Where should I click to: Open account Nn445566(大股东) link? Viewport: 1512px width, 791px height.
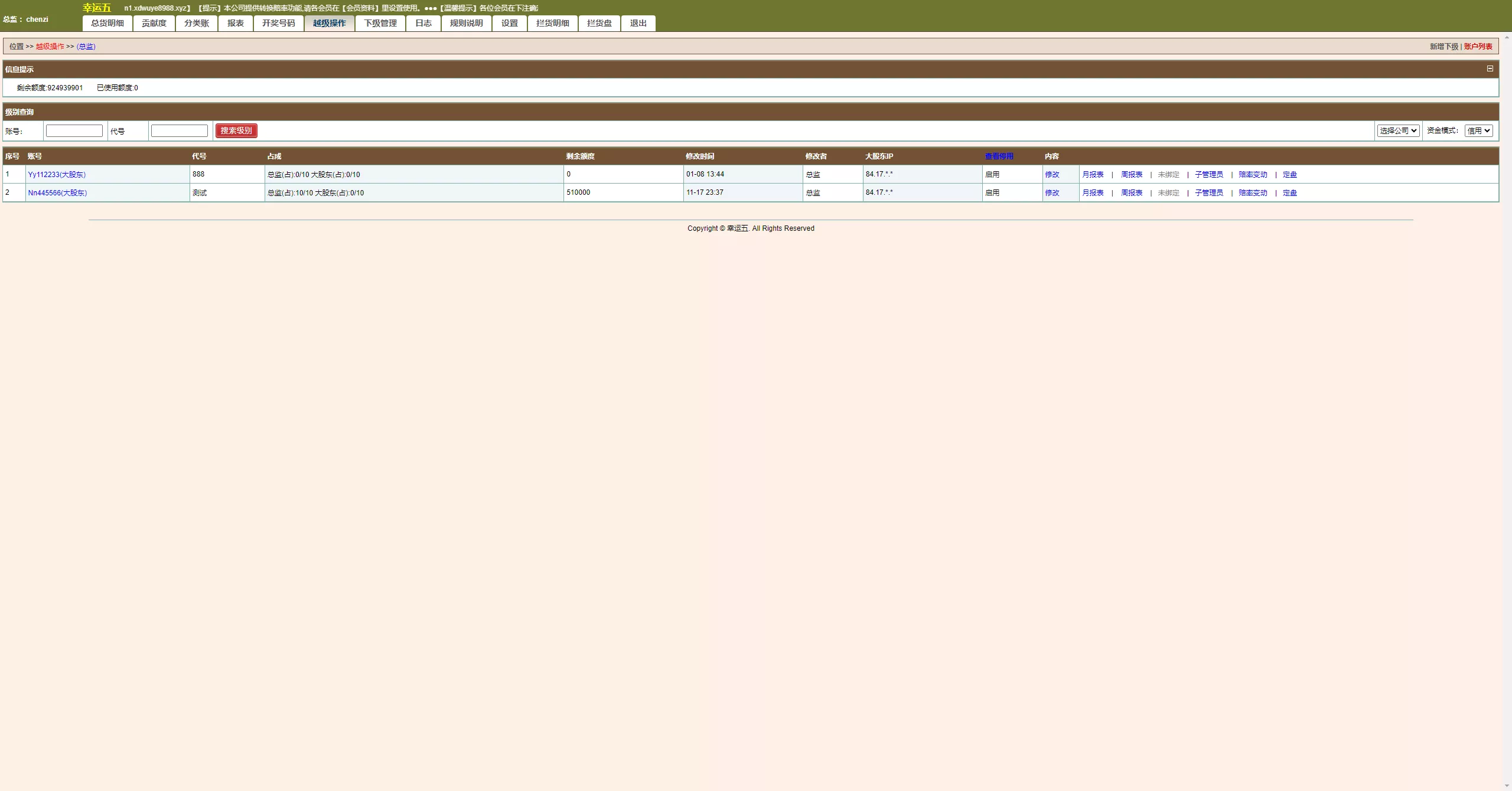[x=57, y=193]
